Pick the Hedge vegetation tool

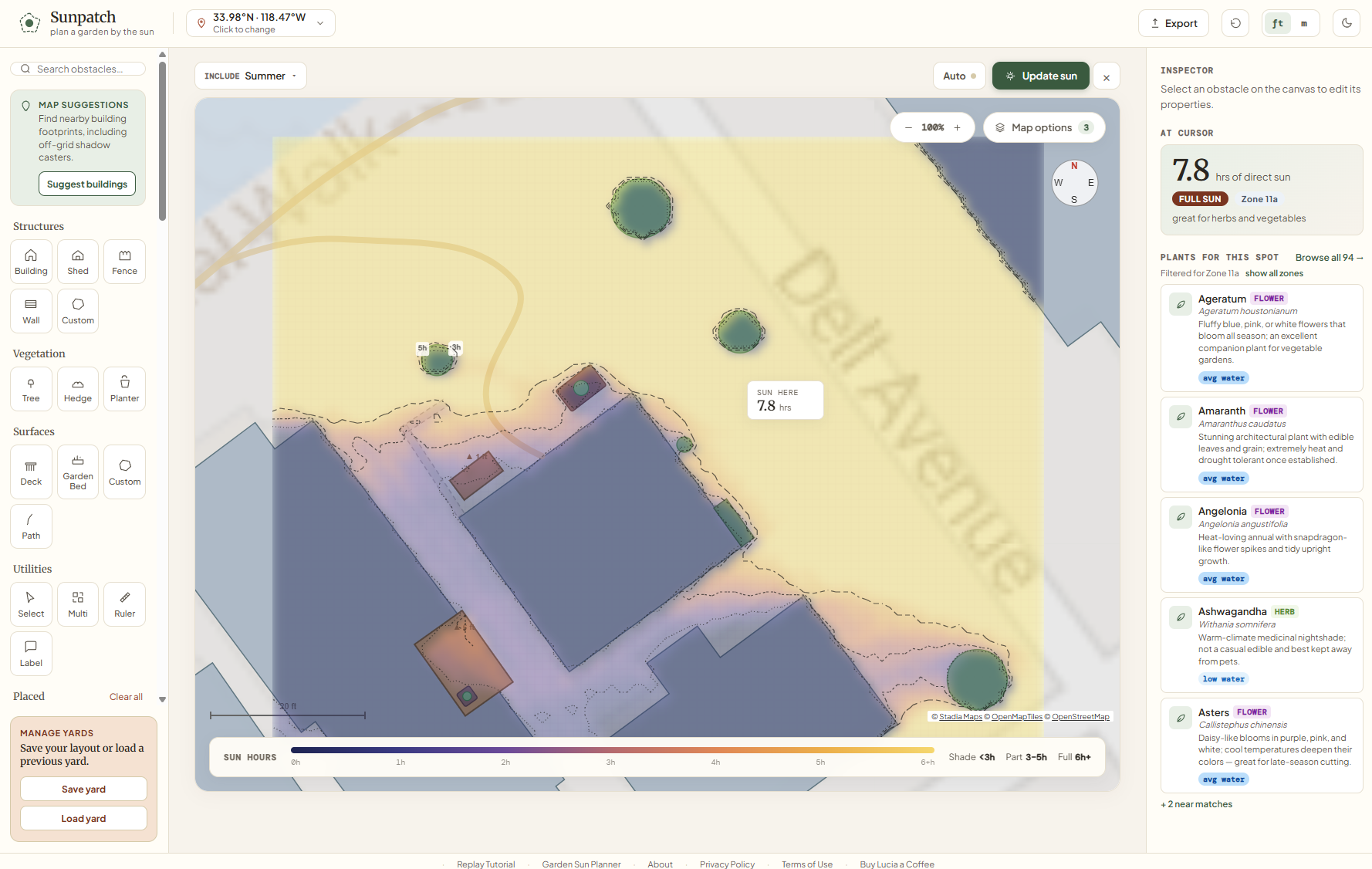(x=78, y=389)
